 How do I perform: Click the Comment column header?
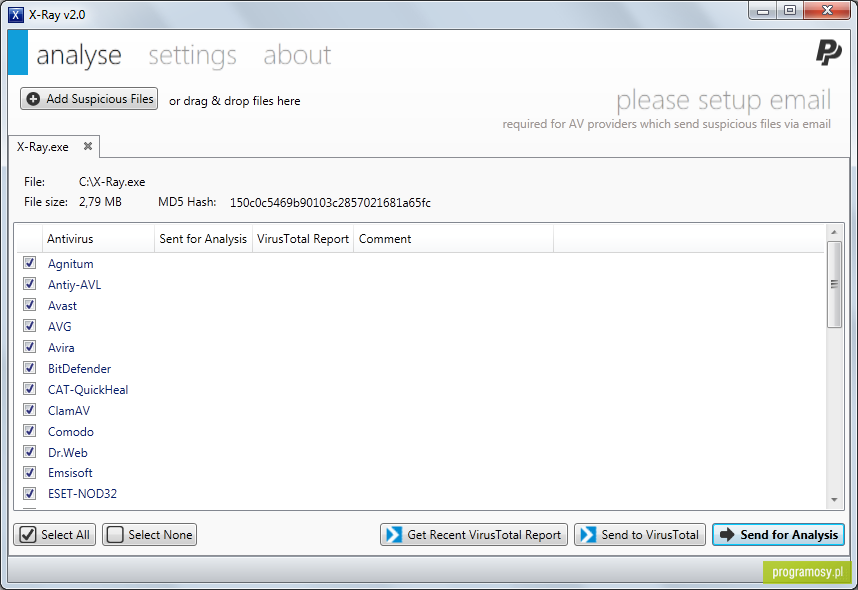pyautogui.click(x=454, y=239)
